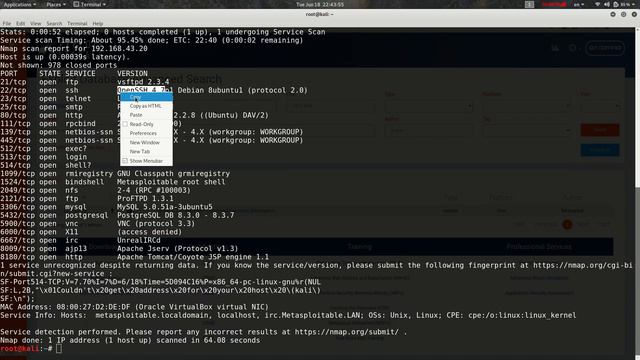Image resolution: width=640 pixels, height=360 pixels.
Task: Open the Terminal menu in the menubar
Action: click(77, 24)
